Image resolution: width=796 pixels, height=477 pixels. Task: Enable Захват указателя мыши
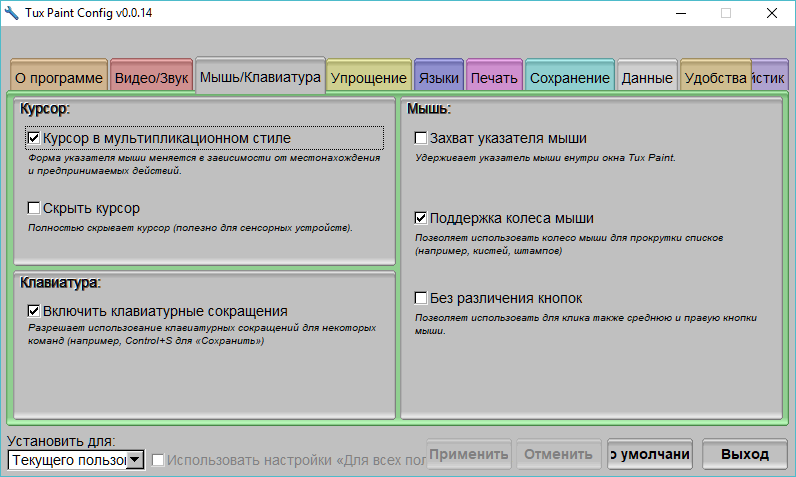pos(421,138)
